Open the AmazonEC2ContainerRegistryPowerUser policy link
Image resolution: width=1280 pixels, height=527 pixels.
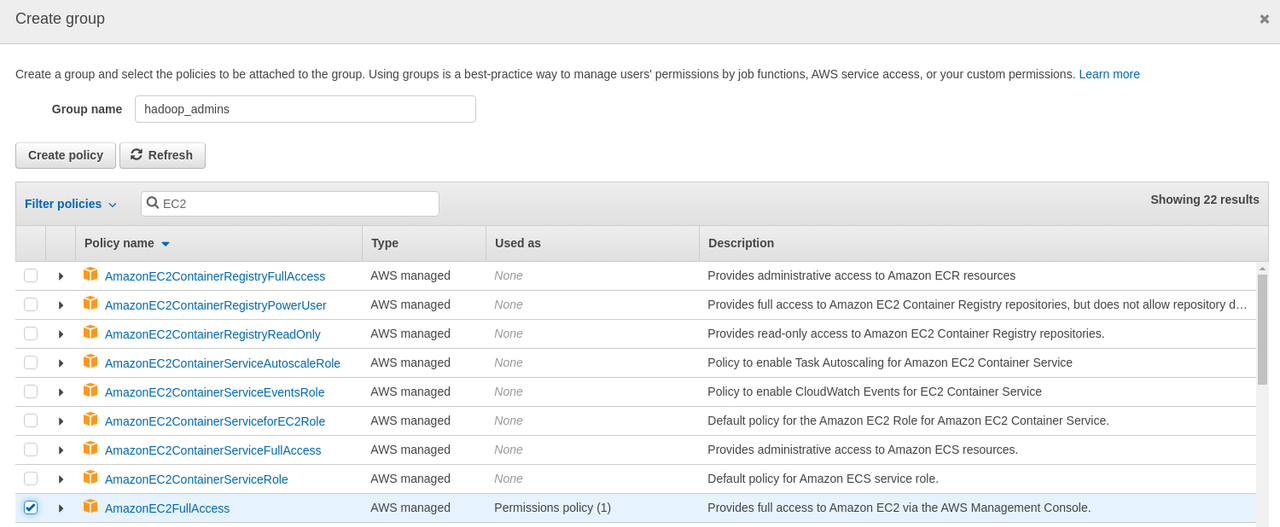click(x=216, y=305)
